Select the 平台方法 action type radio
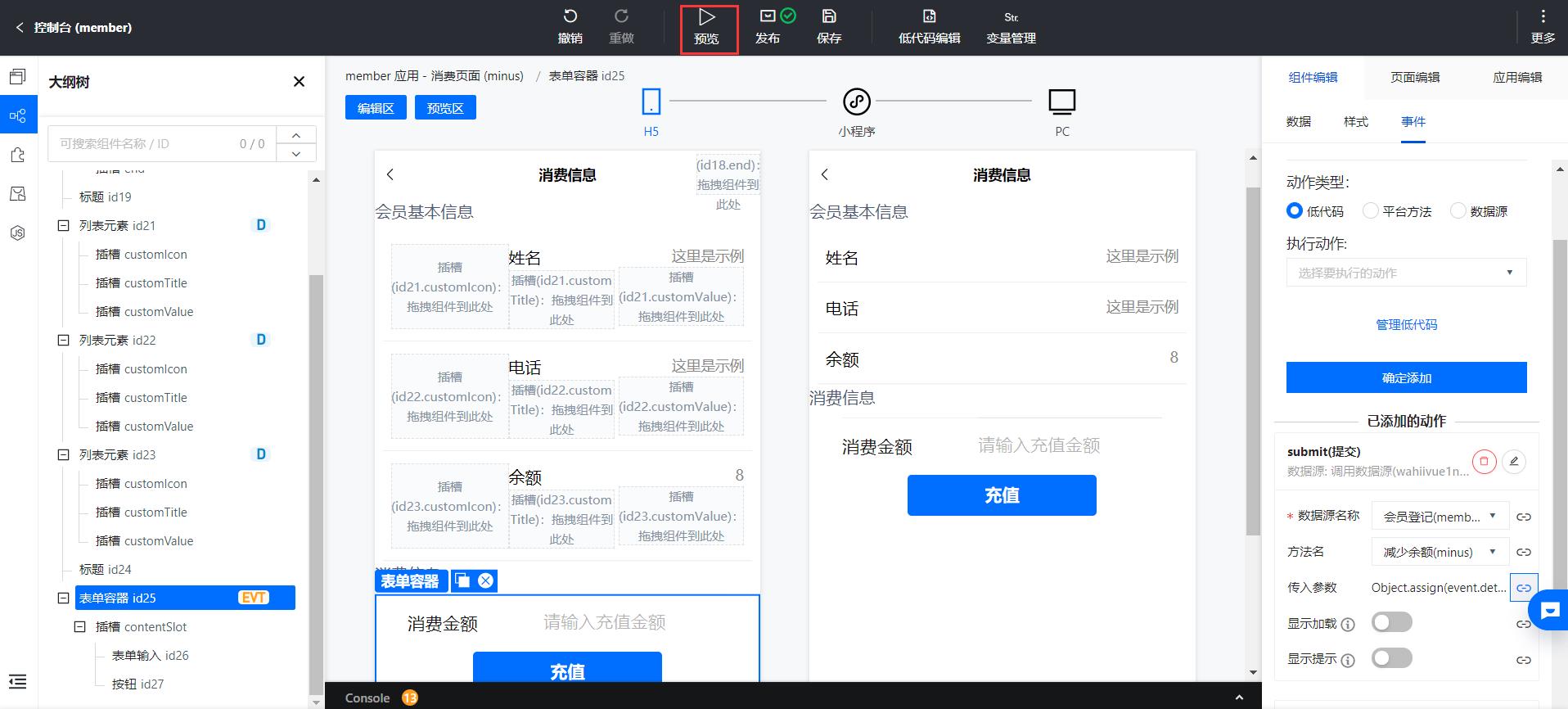Screen dimensions: 1568x709 click(x=1370, y=211)
